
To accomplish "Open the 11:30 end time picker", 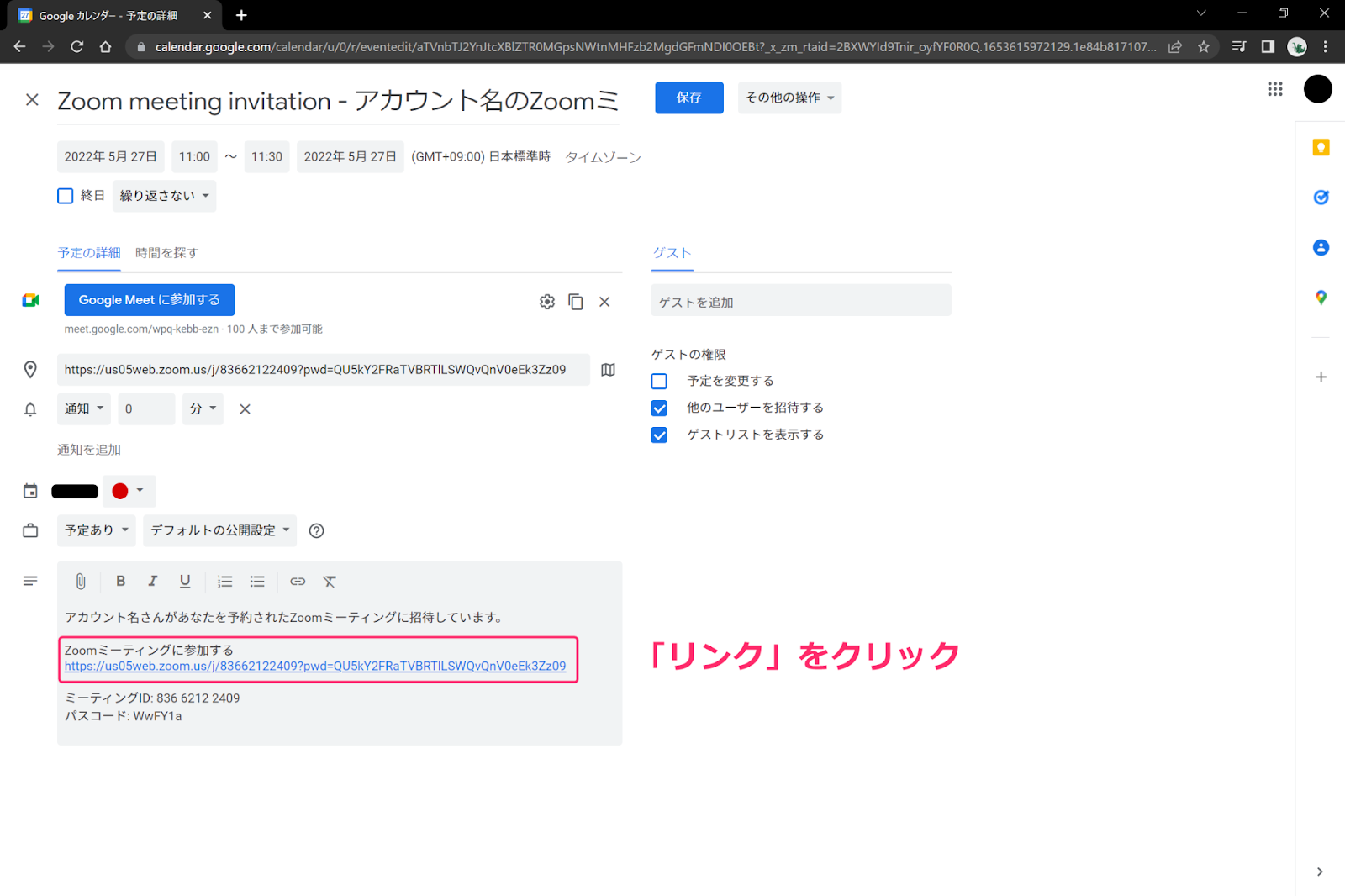I will tap(266, 157).
